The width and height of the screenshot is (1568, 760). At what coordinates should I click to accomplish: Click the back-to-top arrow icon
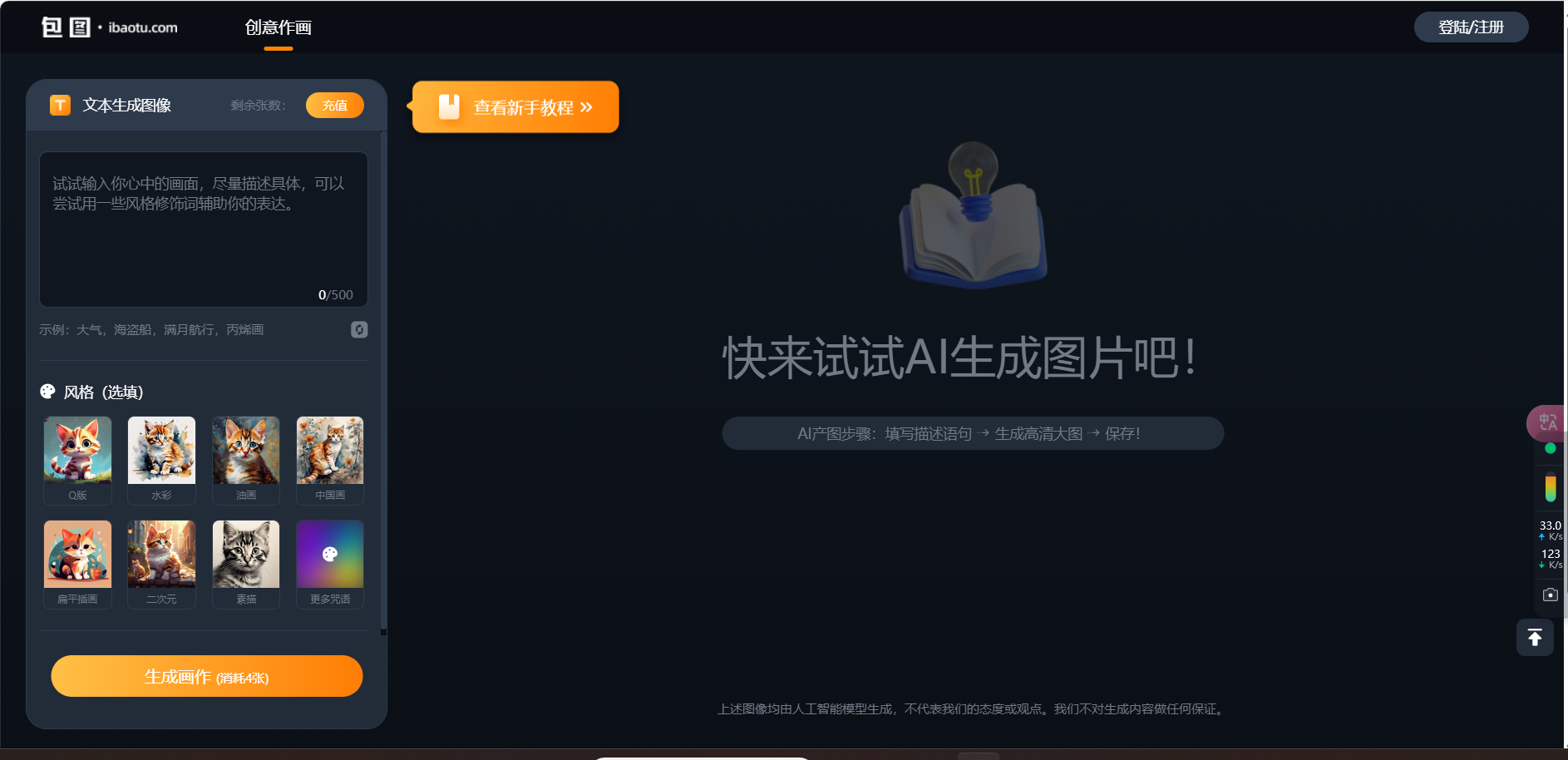(1535, 637)
